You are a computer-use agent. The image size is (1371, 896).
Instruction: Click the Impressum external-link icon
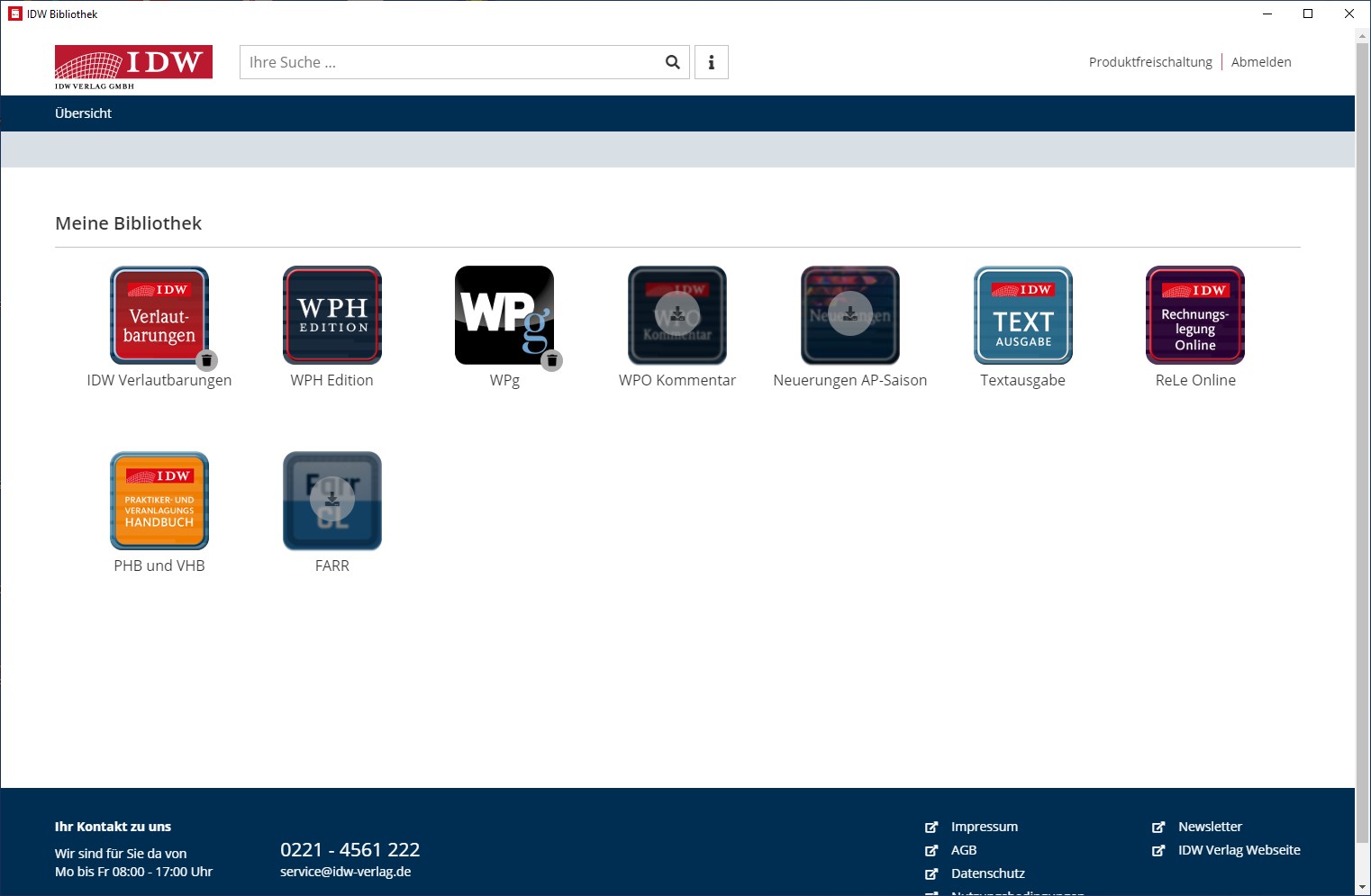931,827
